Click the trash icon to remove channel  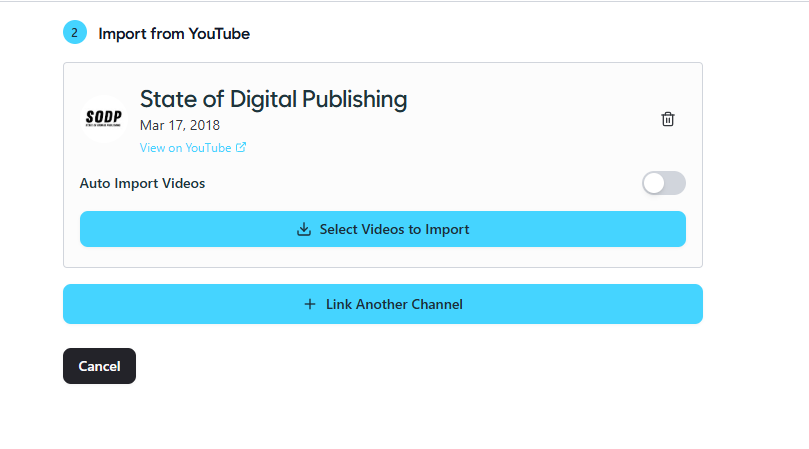(x=668, y=119)
